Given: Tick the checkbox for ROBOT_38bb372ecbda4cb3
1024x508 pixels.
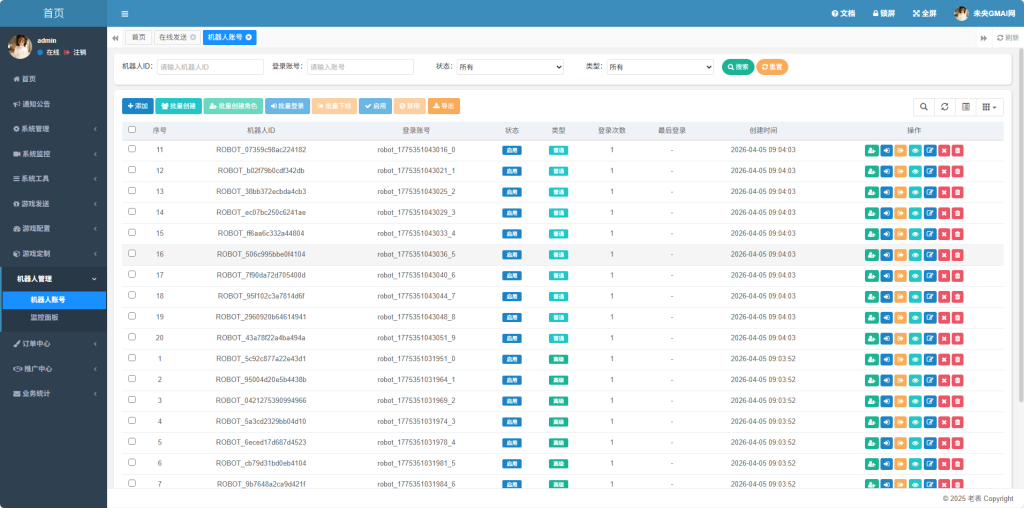Looking at the screenshot, I should (132, 191).
